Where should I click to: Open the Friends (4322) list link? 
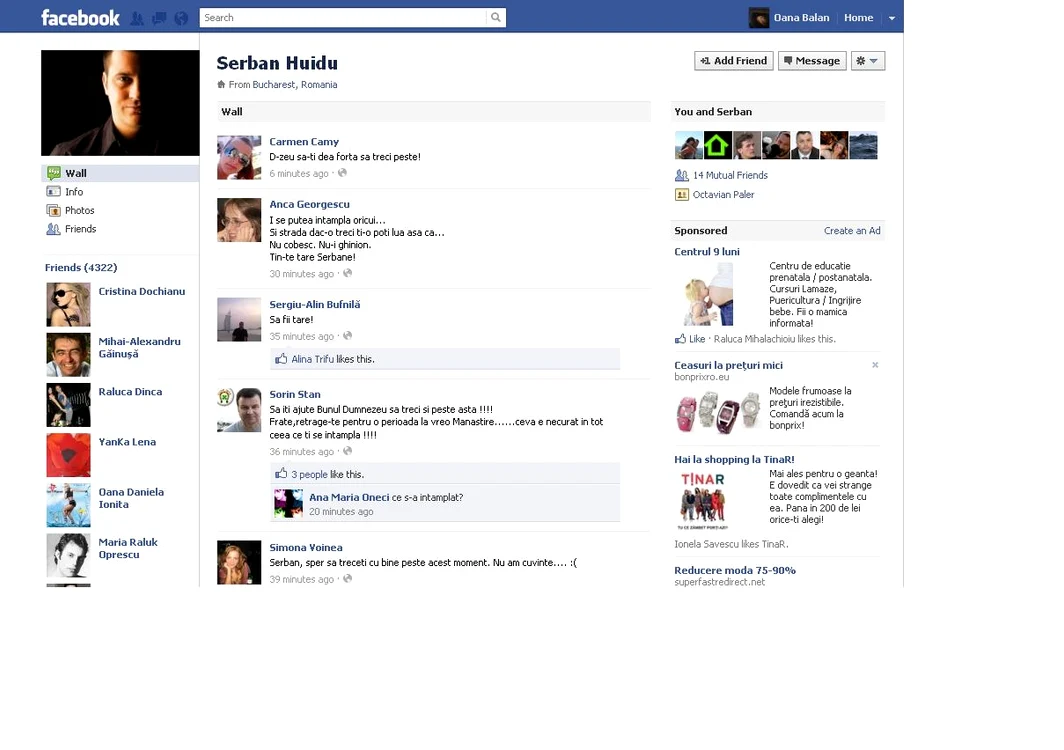81,267
